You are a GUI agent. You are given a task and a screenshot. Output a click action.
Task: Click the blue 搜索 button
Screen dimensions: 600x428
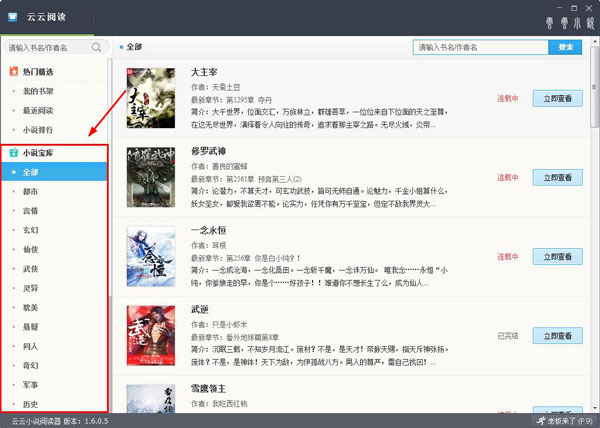(x=565, y=47)
